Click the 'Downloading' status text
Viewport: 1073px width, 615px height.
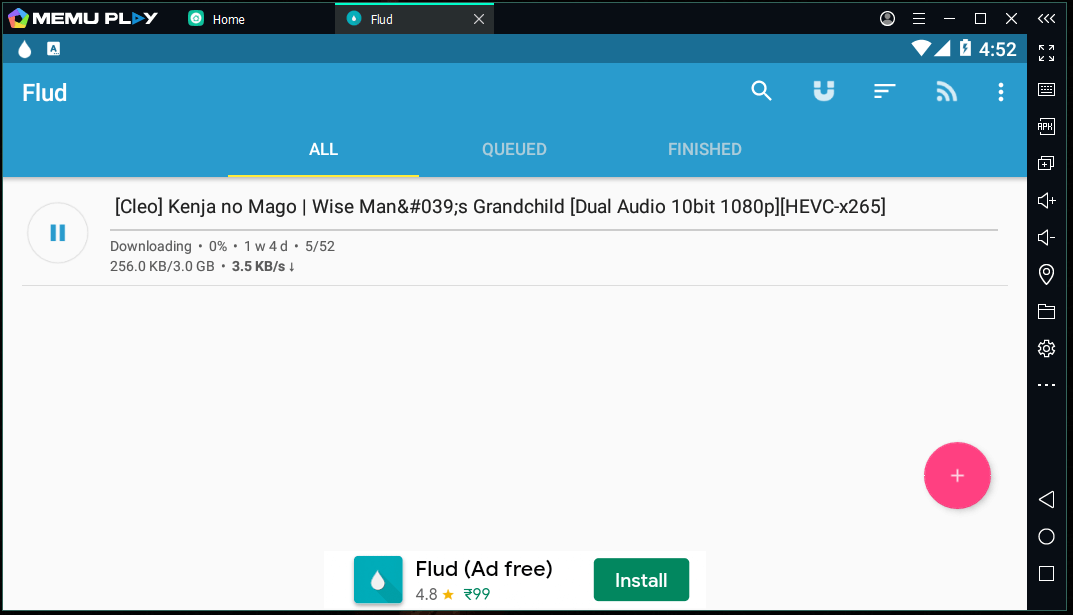[151, 246]
